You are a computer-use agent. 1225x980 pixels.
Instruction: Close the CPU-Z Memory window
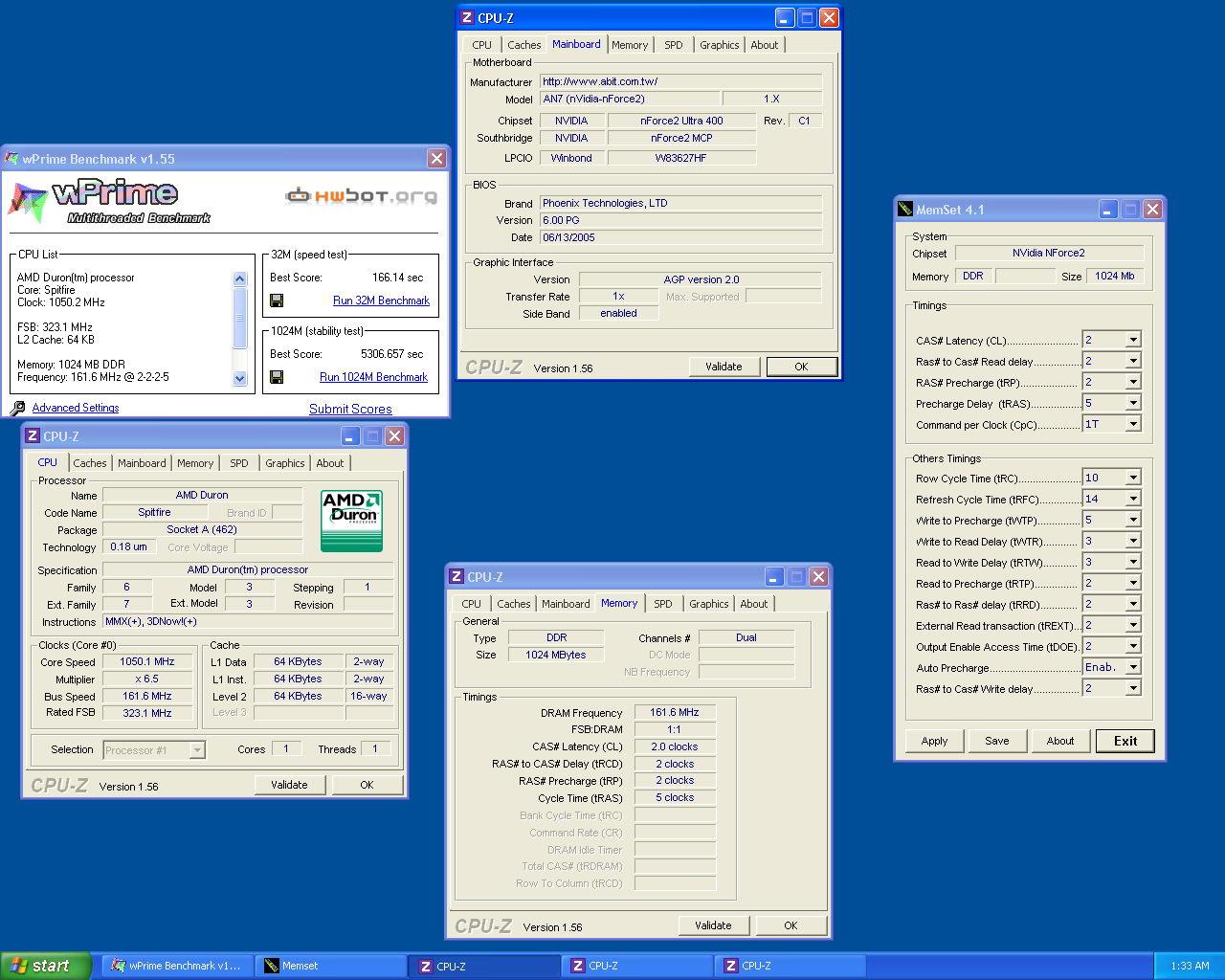(818, 577)
